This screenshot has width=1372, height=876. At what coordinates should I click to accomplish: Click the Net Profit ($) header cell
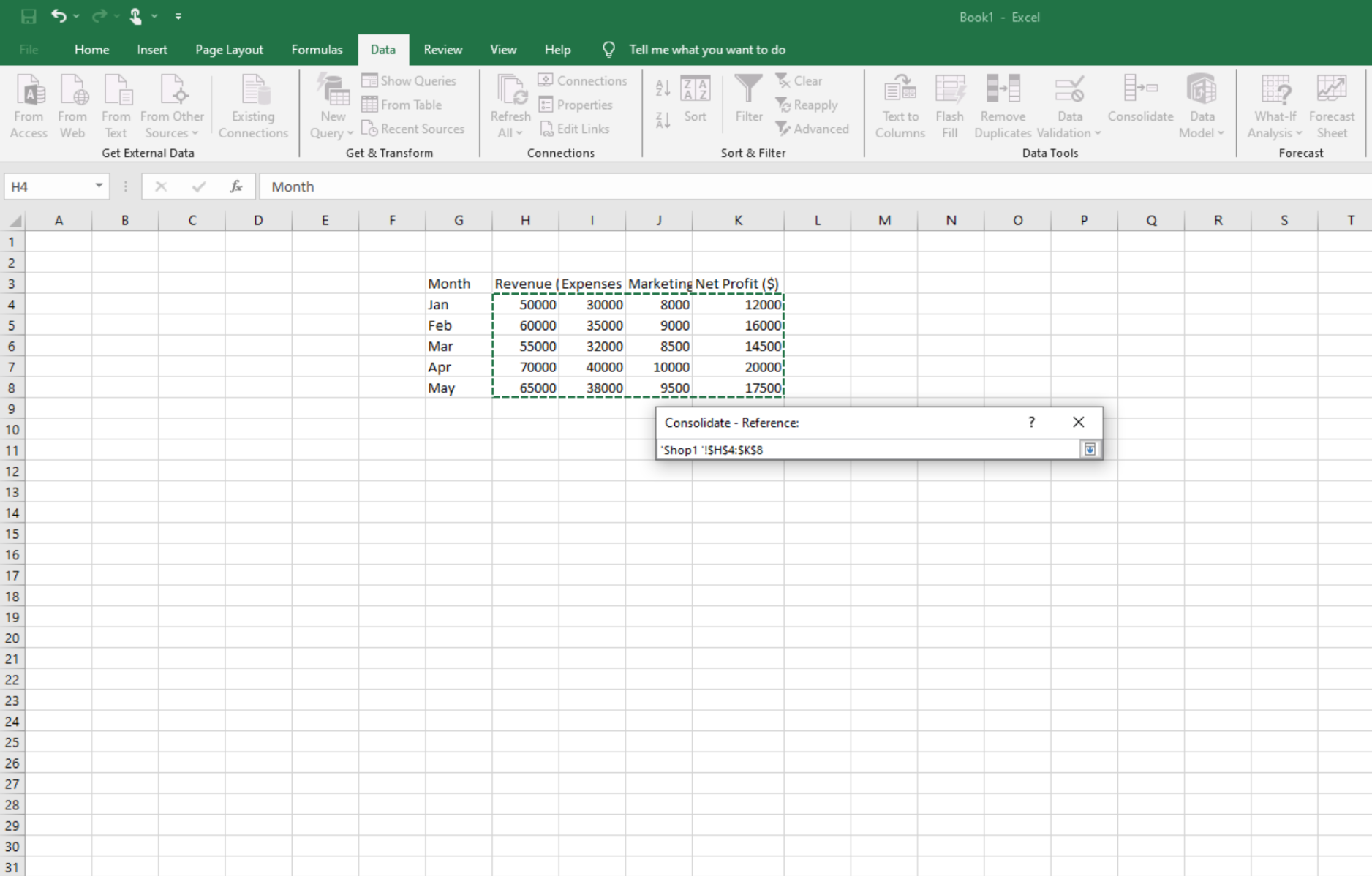pyautogui.click(x=738, y=284)
